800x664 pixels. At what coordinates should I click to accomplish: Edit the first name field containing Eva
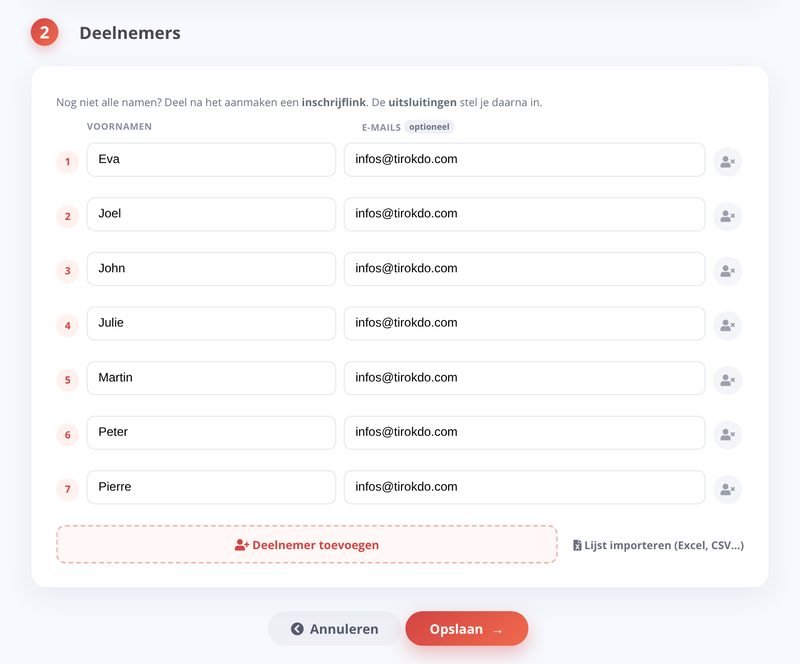point(211,160)
